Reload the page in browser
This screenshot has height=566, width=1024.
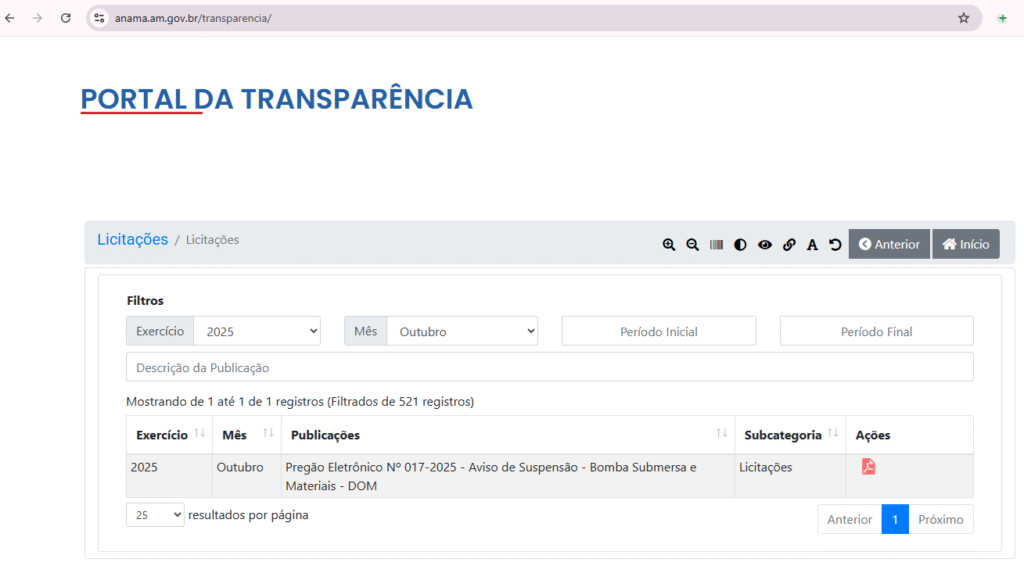pyautogui.click(x=66, y=18)
